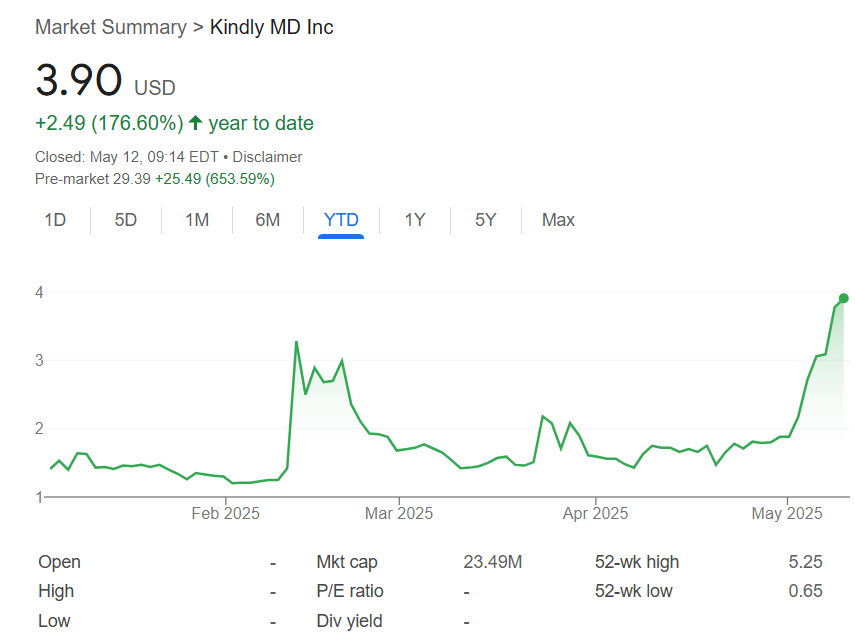
Task: Show the 1M price chart
Action: coord(197,220)
